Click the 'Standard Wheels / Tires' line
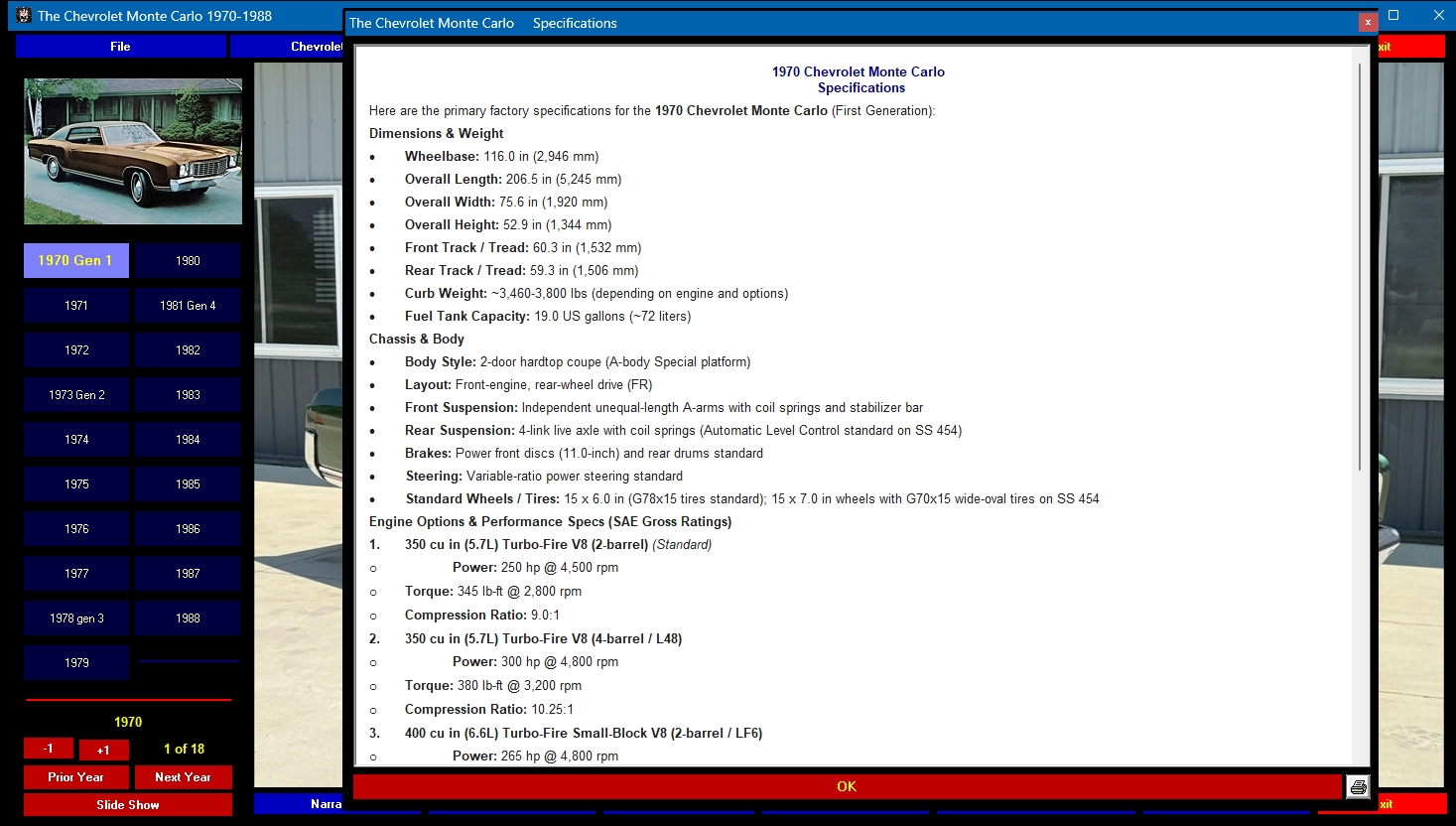The height and width of the screenshot is (826, 1456). [752, 498]
